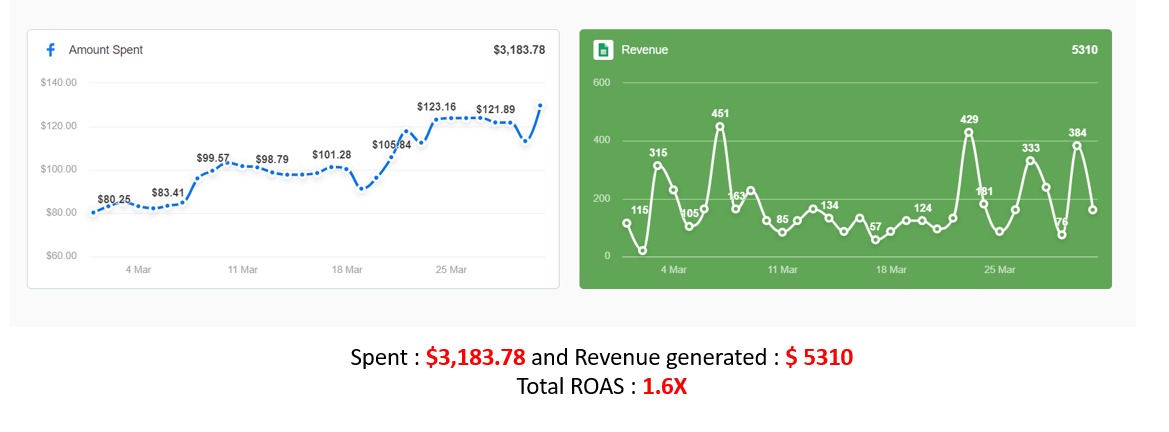Select the $80.25 starting data label
1169x432 pixels.
[x=114, y=199]
